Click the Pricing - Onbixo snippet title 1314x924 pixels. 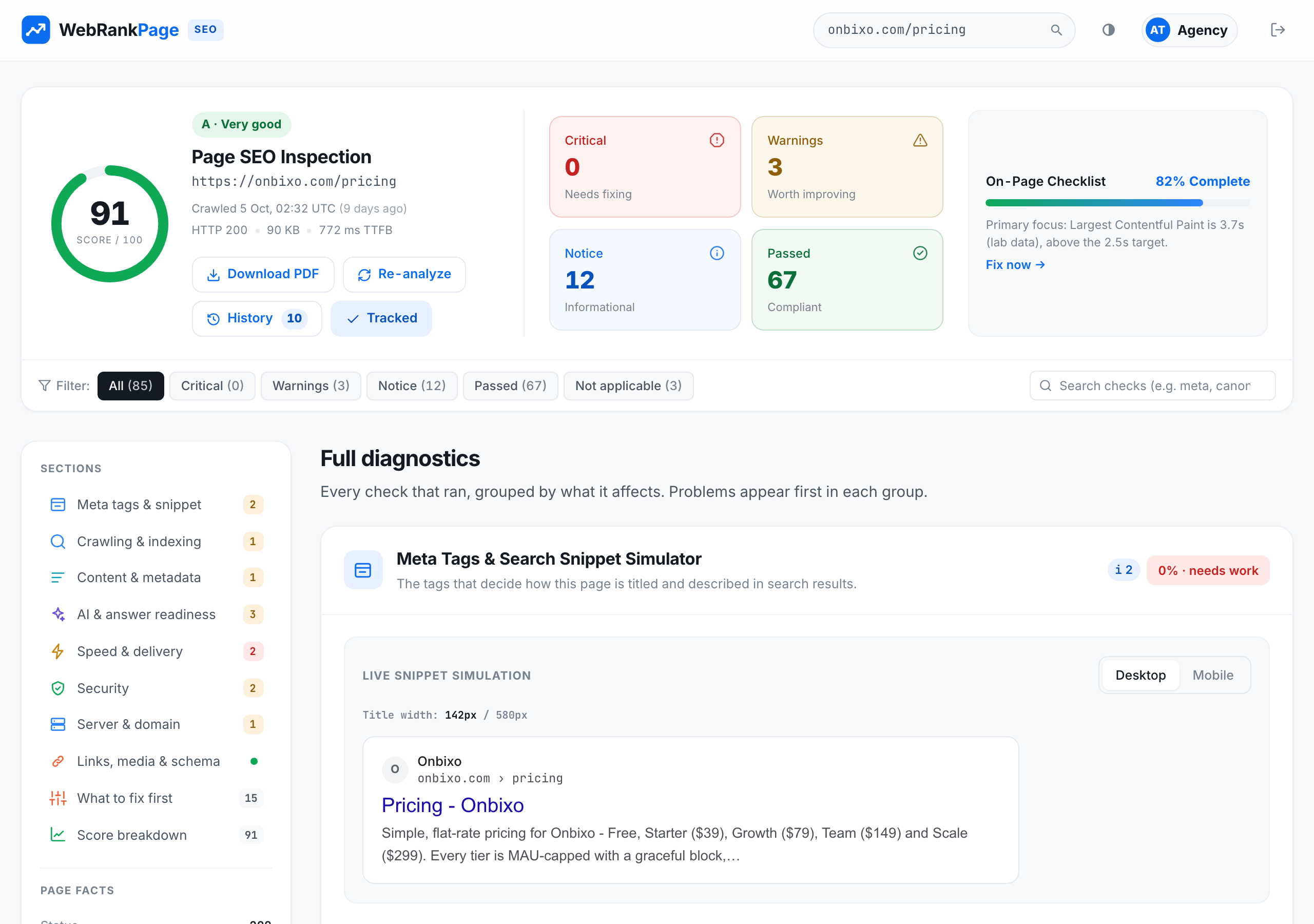pyautogui.click(x=452, y=805)
